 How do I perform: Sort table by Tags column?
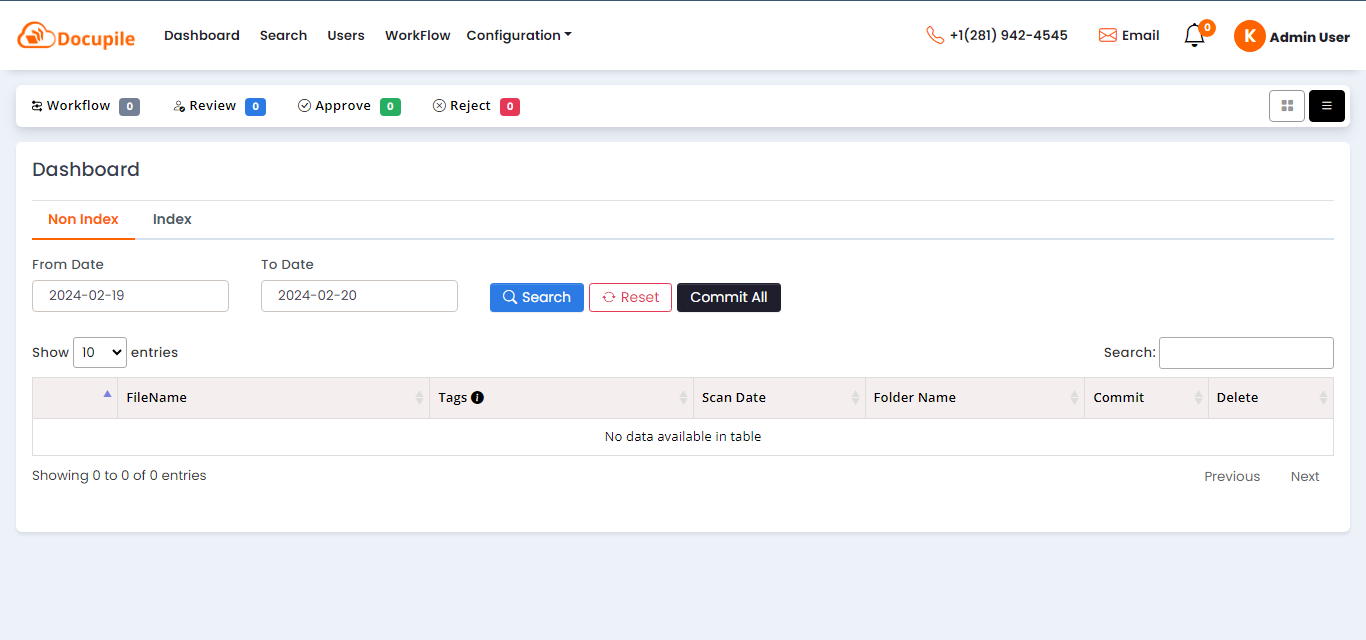tap(561, 398)
